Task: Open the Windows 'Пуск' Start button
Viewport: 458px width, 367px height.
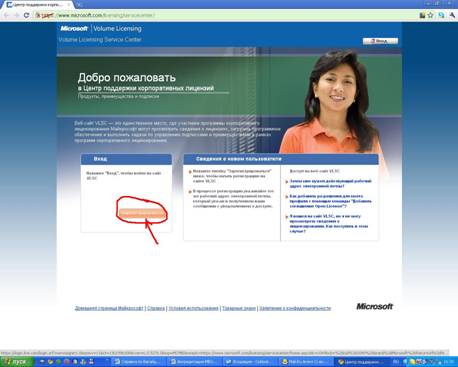Action: tap(17, 362)
